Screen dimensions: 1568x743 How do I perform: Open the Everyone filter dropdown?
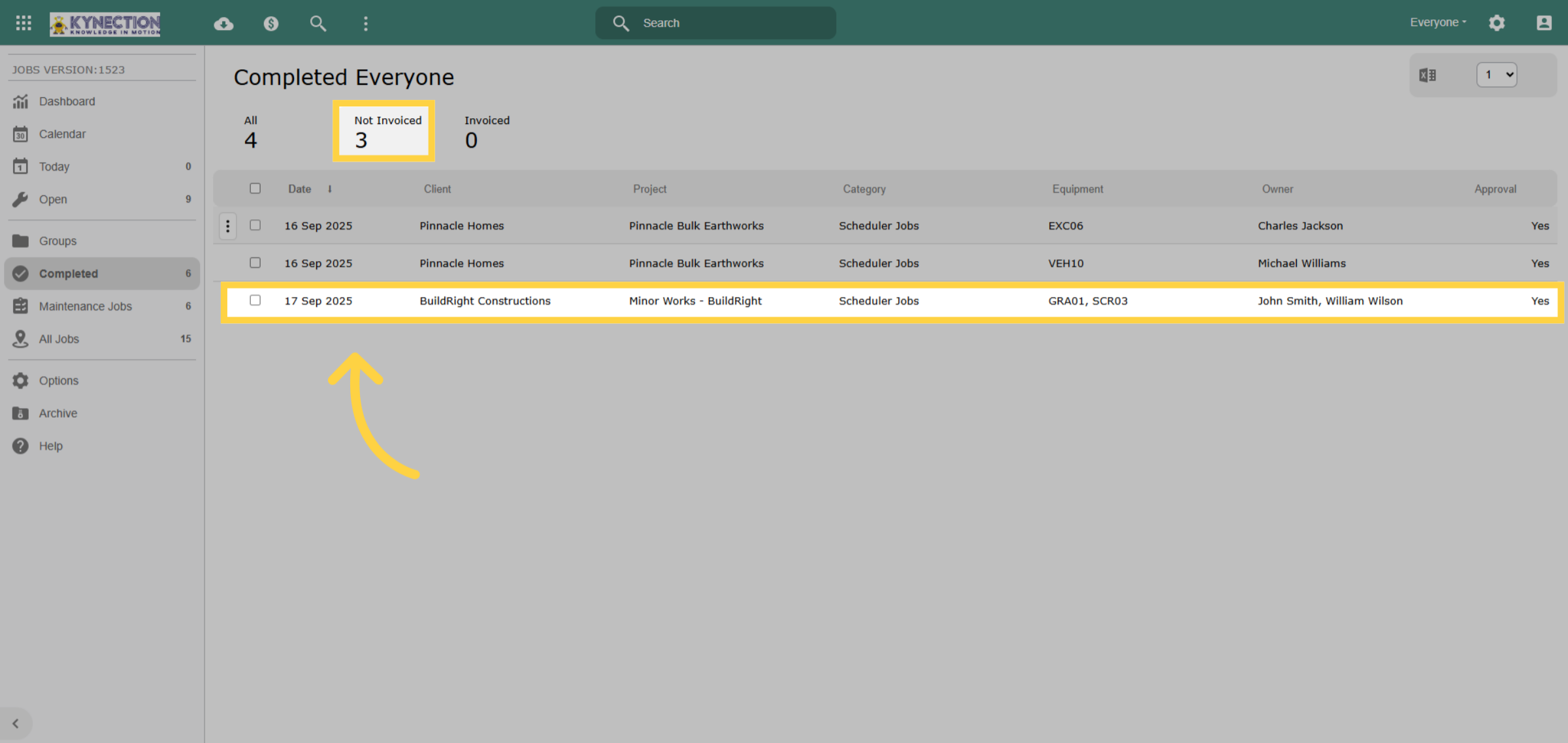pyautogui.click(x=1438, y=23)
